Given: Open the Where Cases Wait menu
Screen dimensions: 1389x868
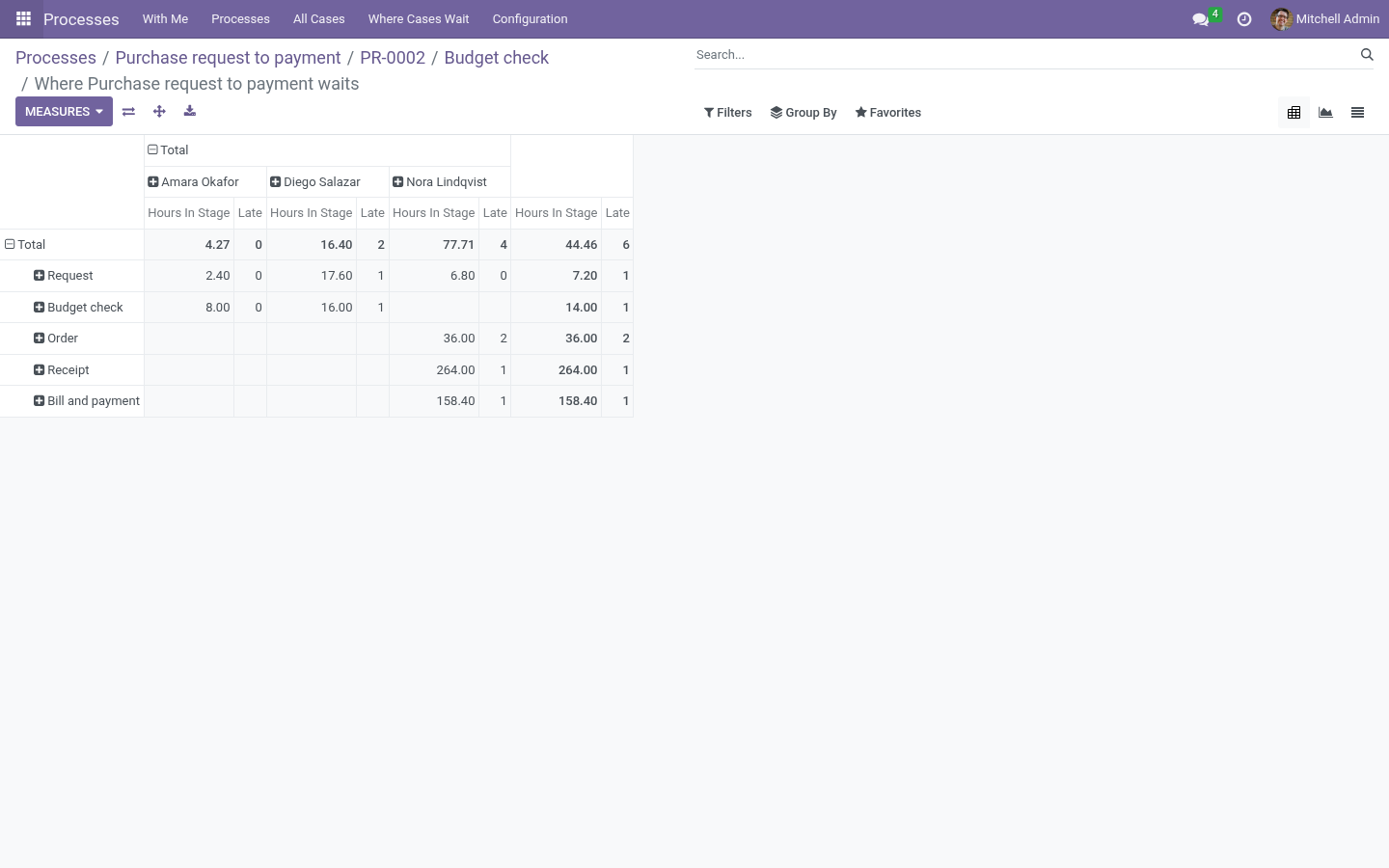Looking at the screenshot, I should [x=419, y=19].
